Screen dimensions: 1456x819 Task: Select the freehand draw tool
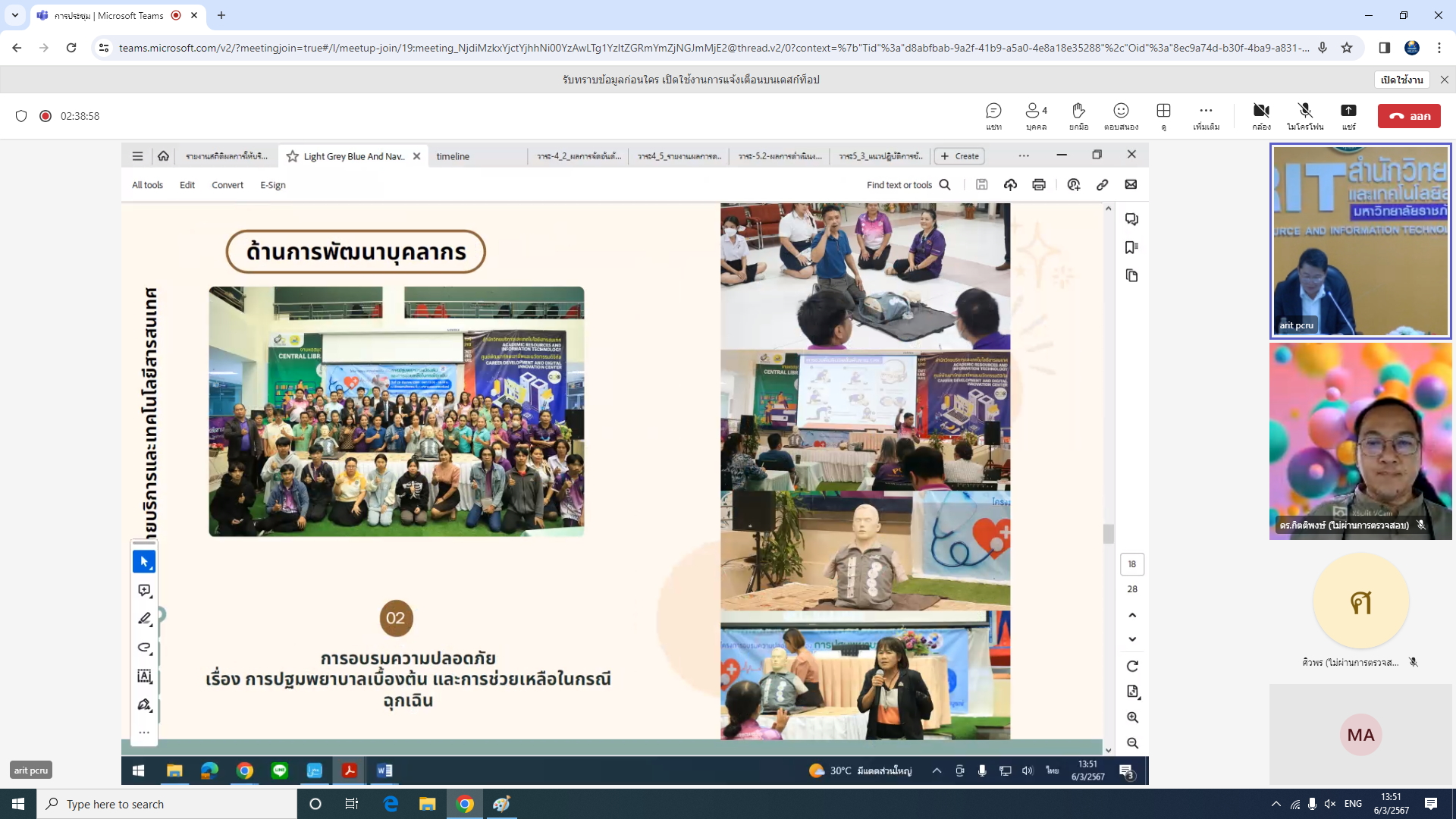(x=144, y=648)
